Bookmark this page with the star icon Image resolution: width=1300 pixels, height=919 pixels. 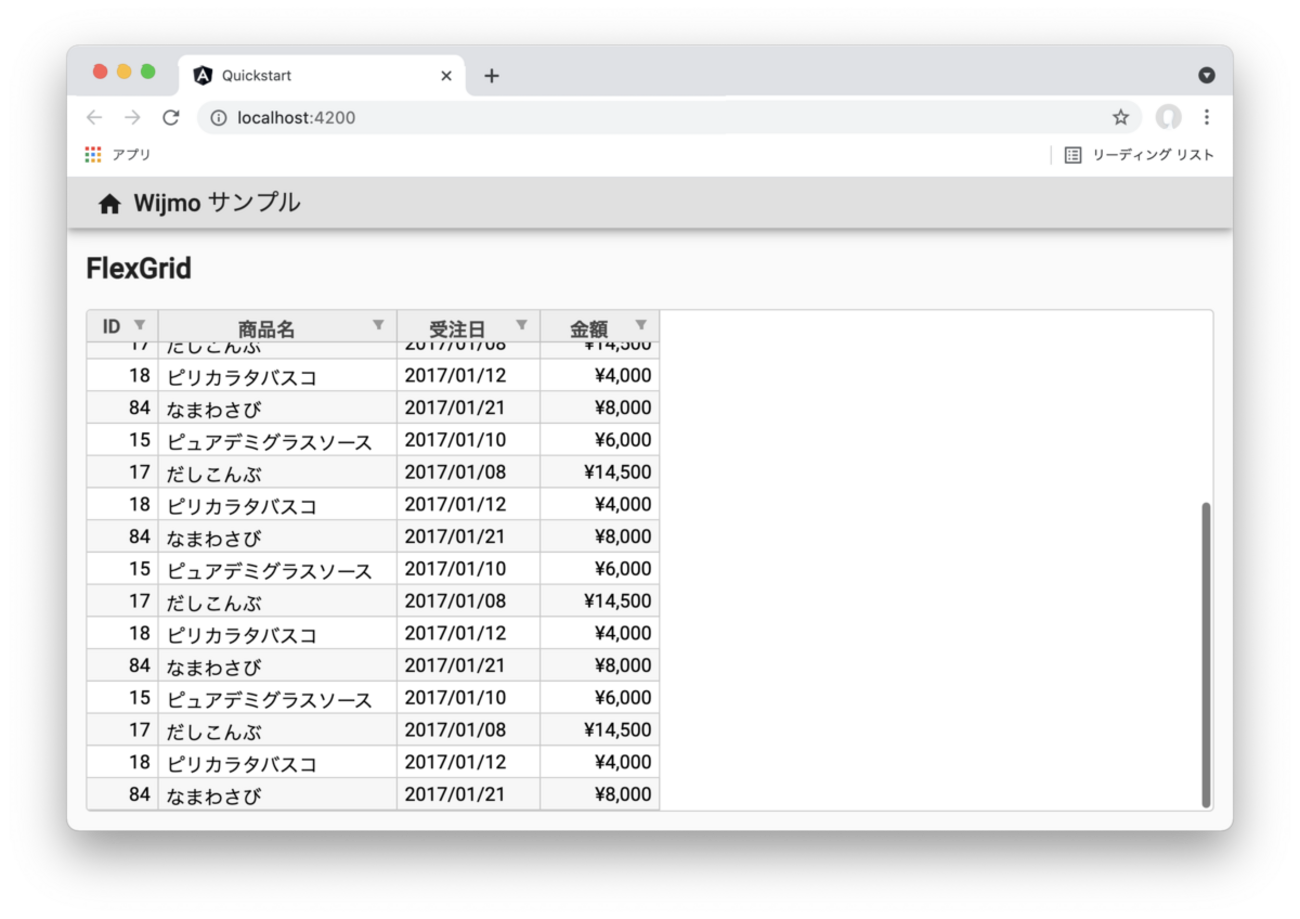point(1121,118)
